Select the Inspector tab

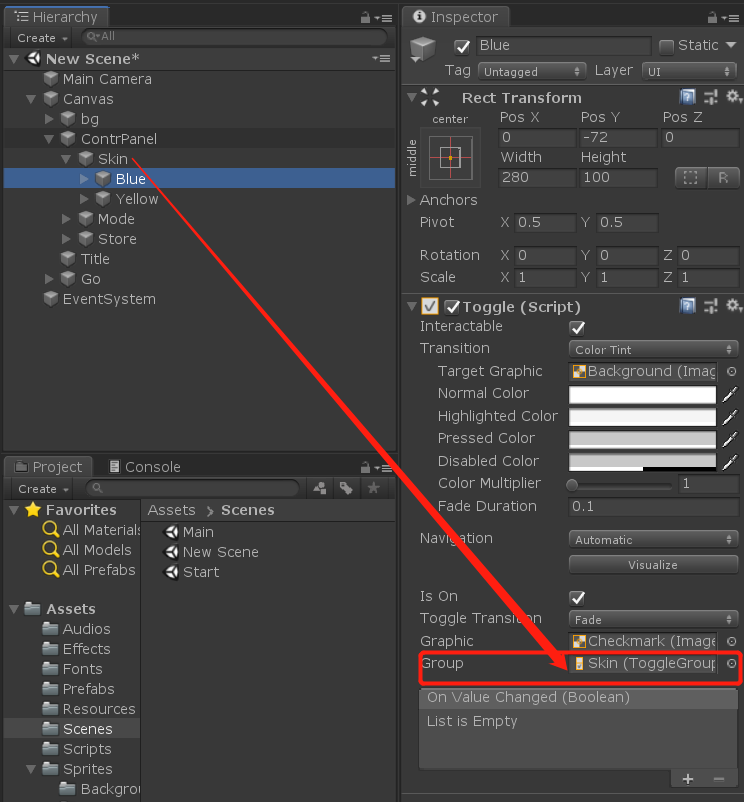click(456, 17)
